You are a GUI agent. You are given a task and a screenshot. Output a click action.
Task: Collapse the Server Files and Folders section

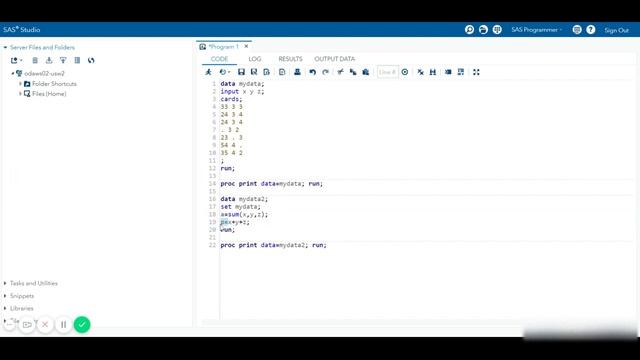click(x=5, y=47)
